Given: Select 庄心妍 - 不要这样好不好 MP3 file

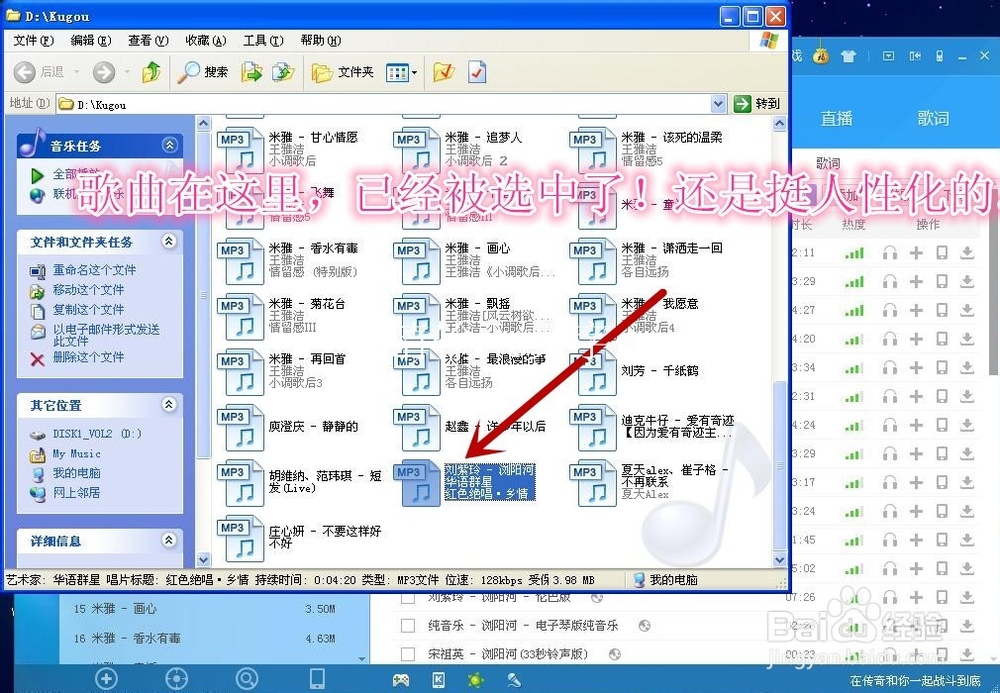Looking at the screenshot, I should click(300, 537).
